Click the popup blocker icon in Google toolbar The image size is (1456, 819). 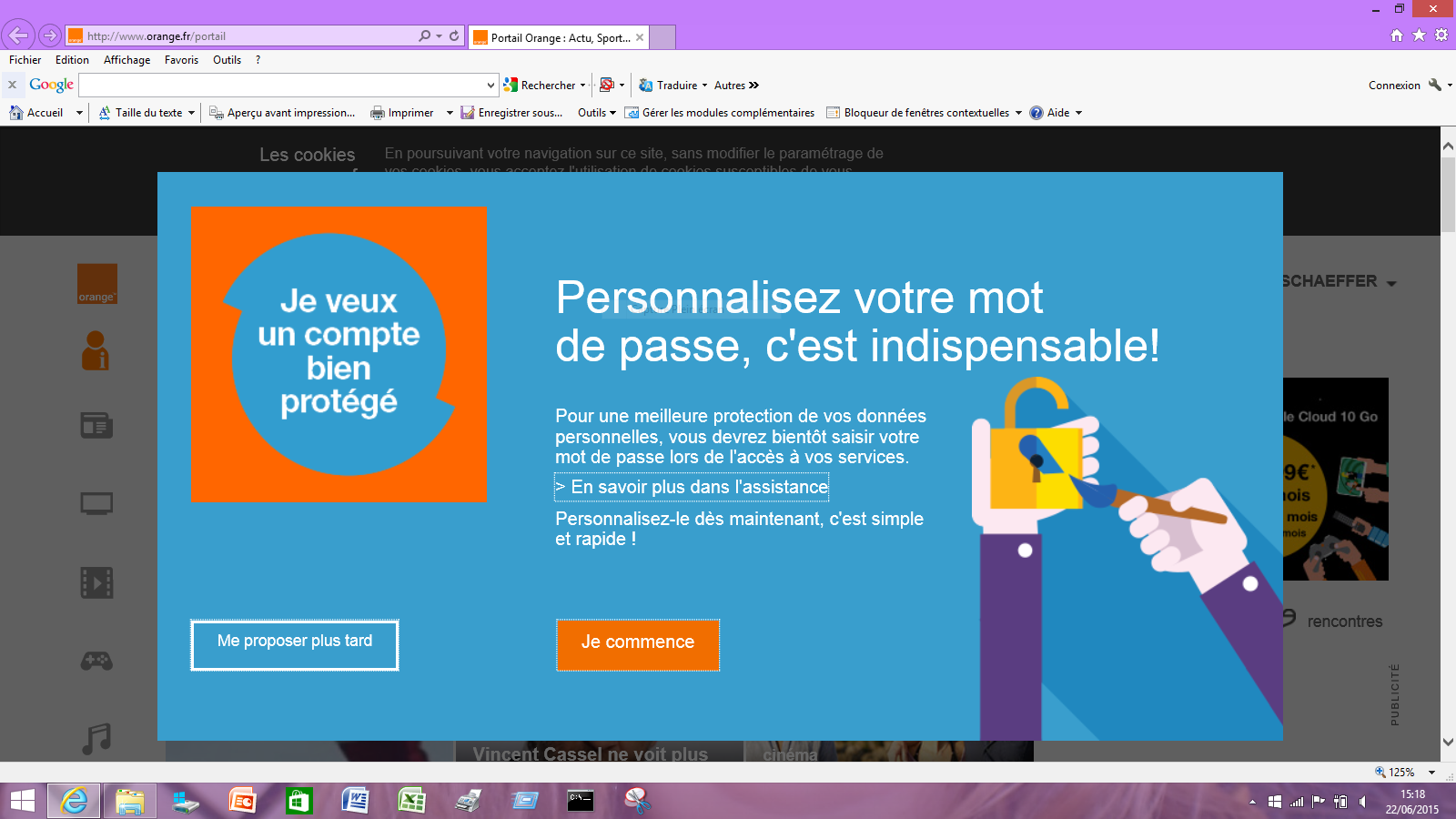point(607,85)
